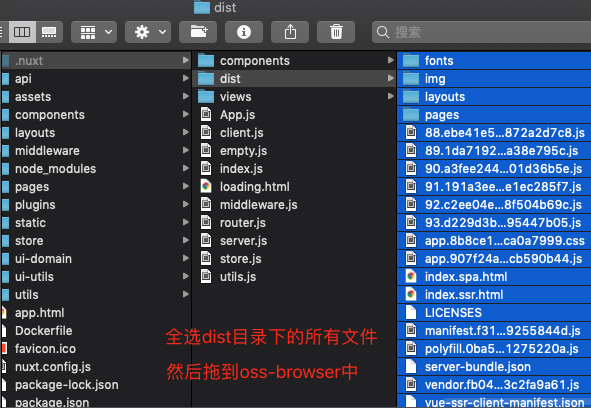Image resolution: width=591 pixels, height=408 pixels.
Task: Click the middleware.js file icon
Action: [206, 204]
